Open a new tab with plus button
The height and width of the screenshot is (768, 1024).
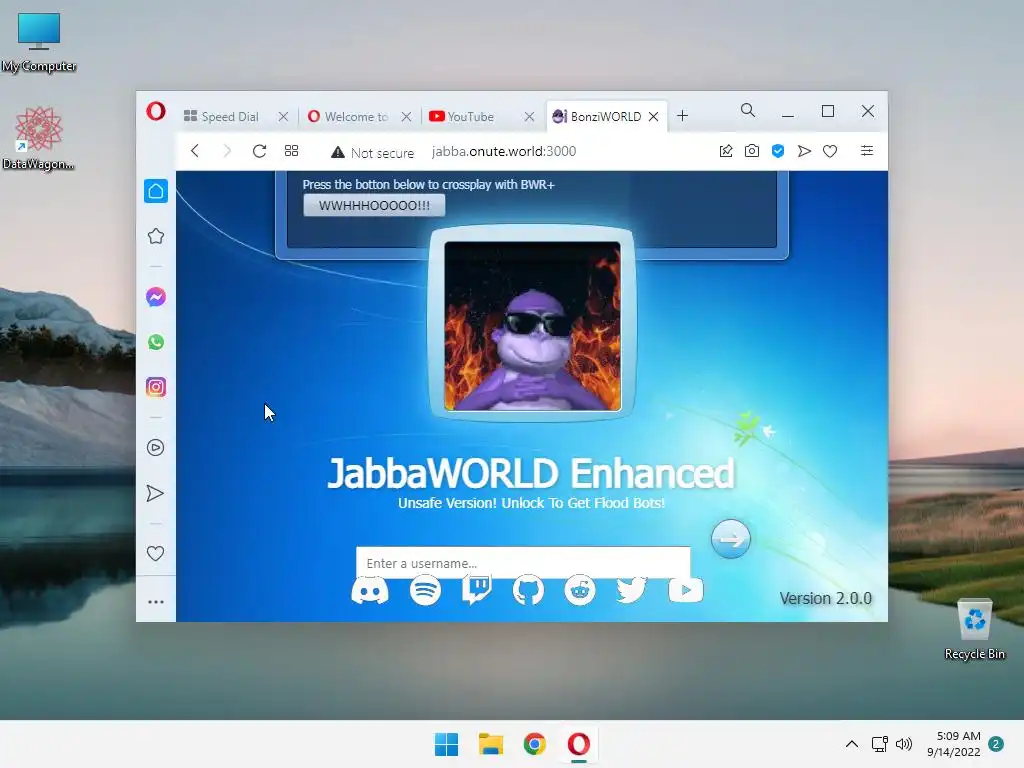pyautogui.click(x=682, y=116)
